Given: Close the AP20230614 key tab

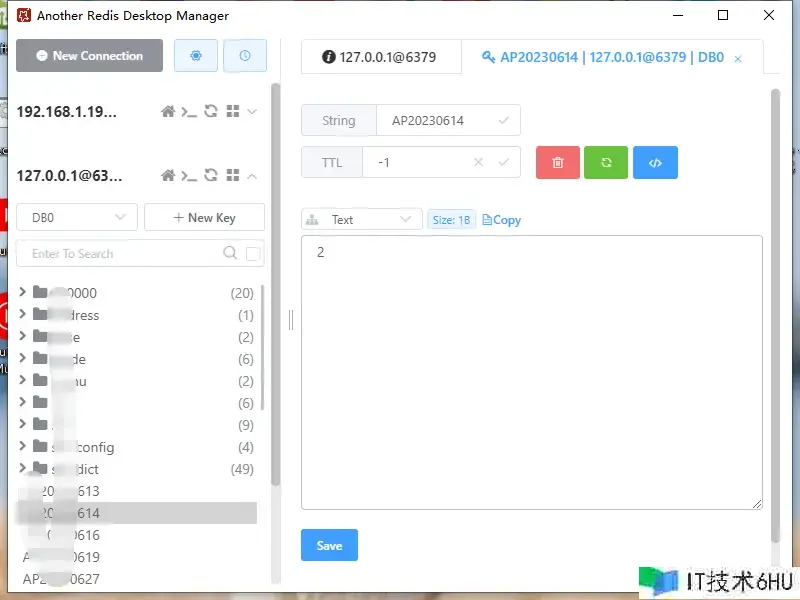Looking at the screenshot, I should (x=738, y=59).
